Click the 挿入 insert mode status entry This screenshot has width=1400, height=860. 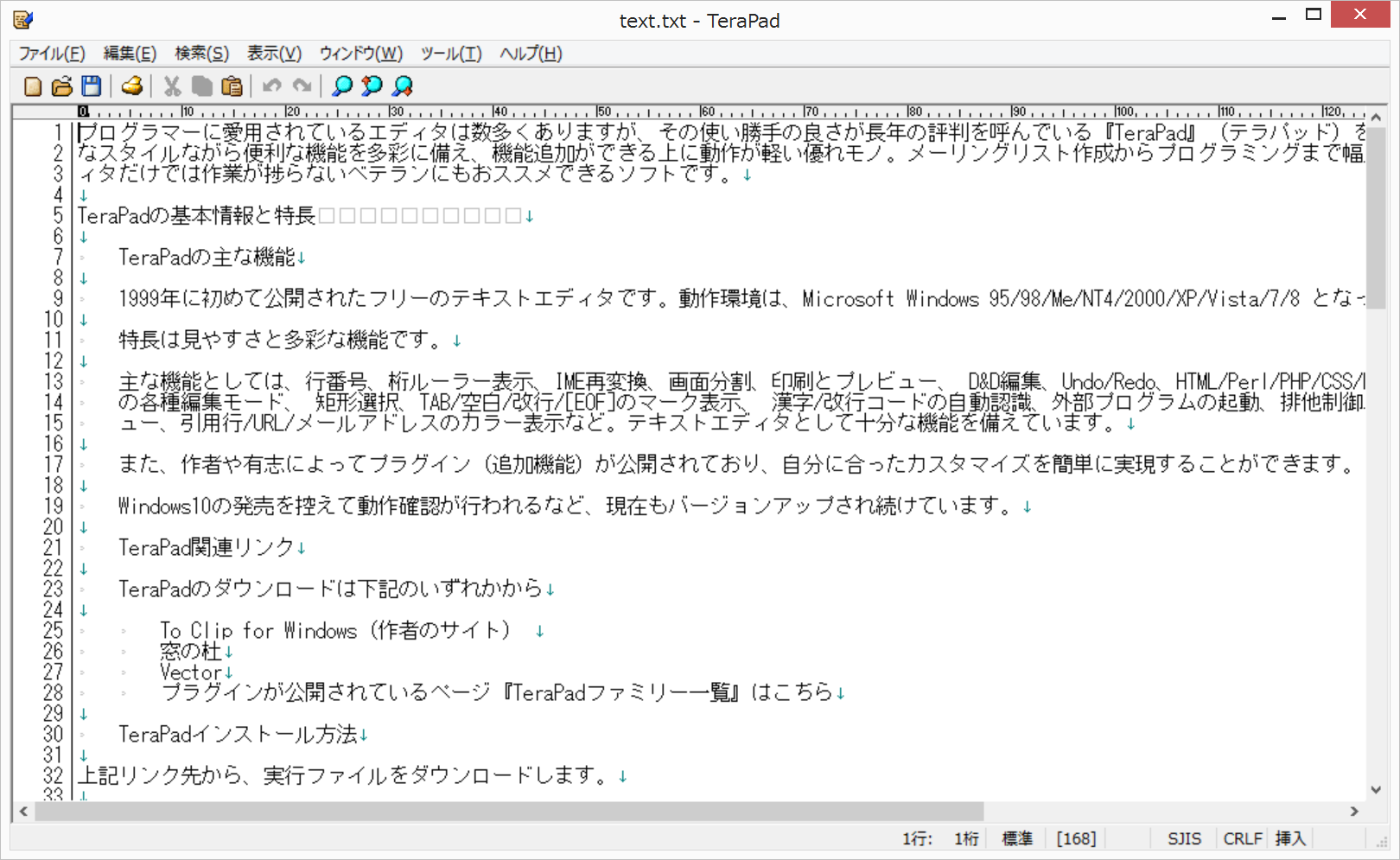(x=1289, y=838)
